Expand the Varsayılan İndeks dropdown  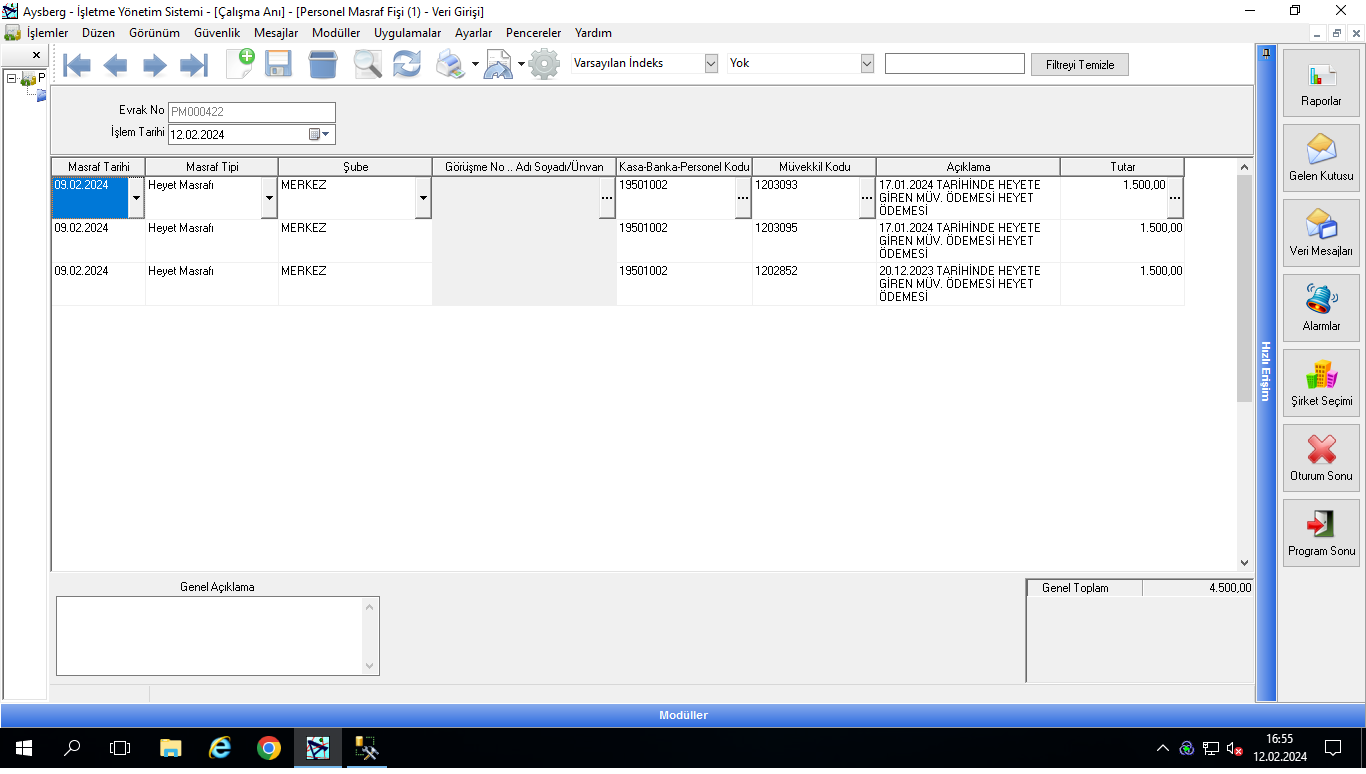711,63
